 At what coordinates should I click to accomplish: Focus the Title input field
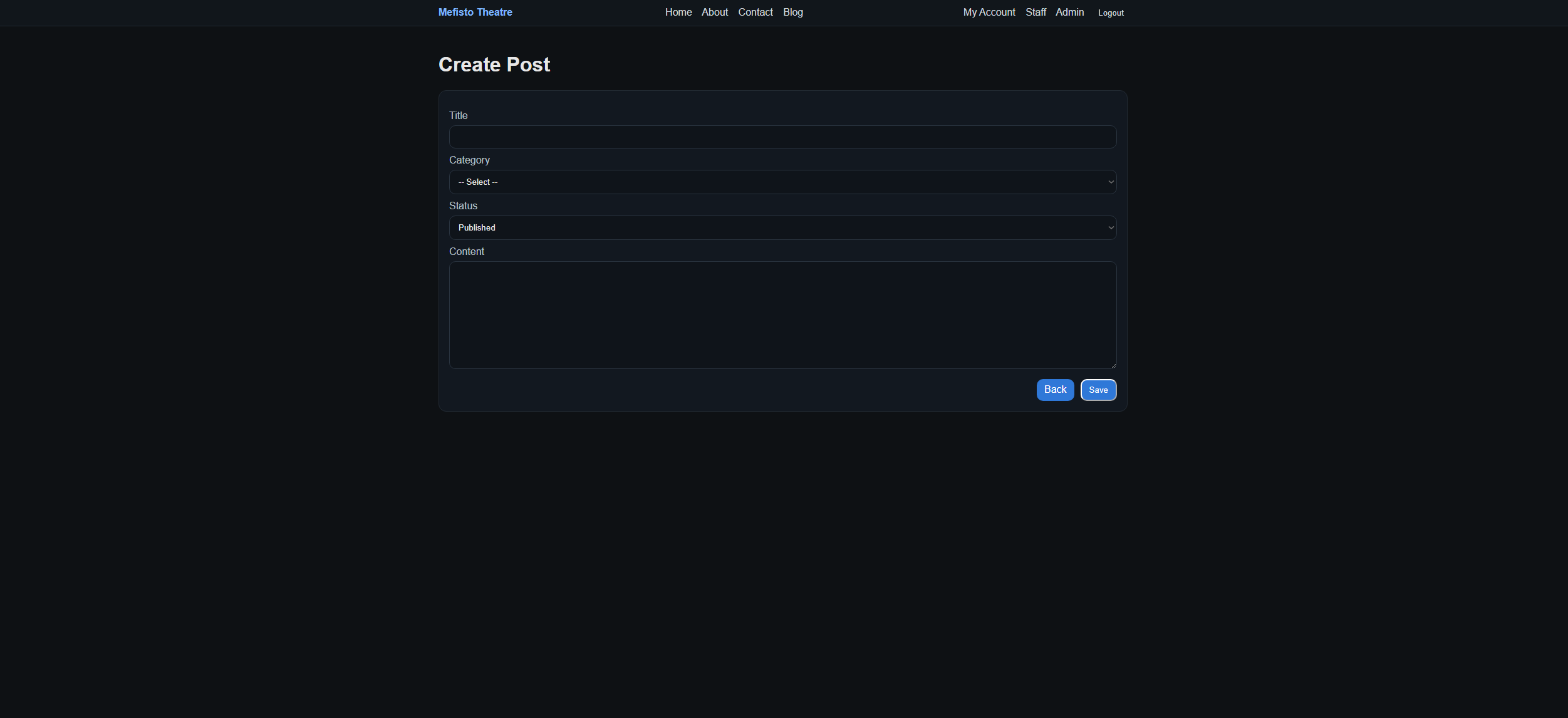(x=782, y=137)
